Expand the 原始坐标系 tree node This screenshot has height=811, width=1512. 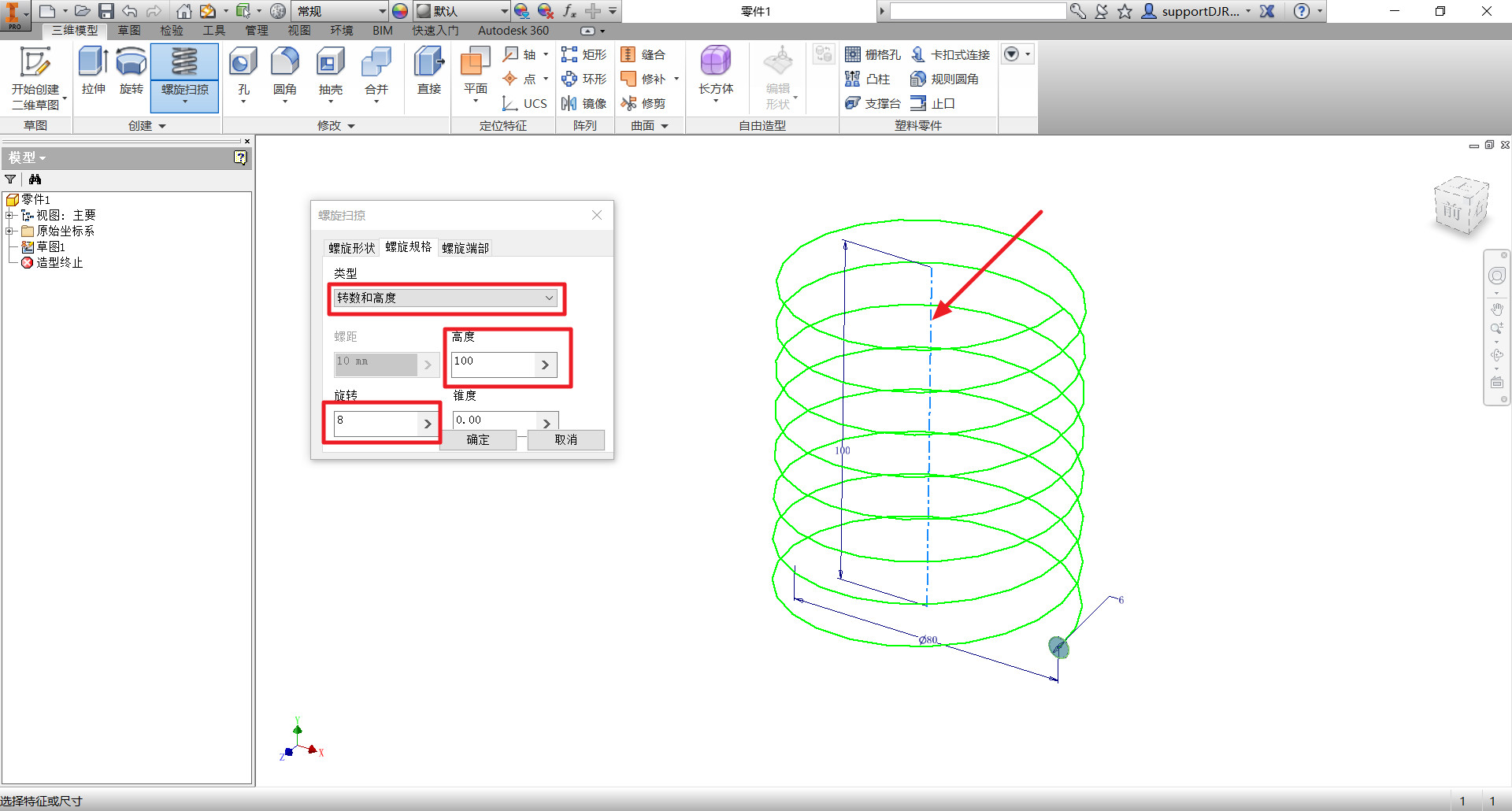(x=9, y=231)
